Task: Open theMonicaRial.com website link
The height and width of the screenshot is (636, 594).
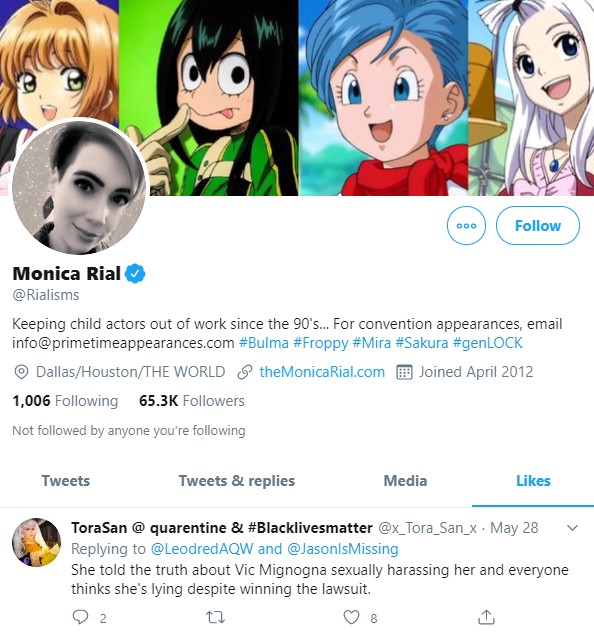Action: 322,372
